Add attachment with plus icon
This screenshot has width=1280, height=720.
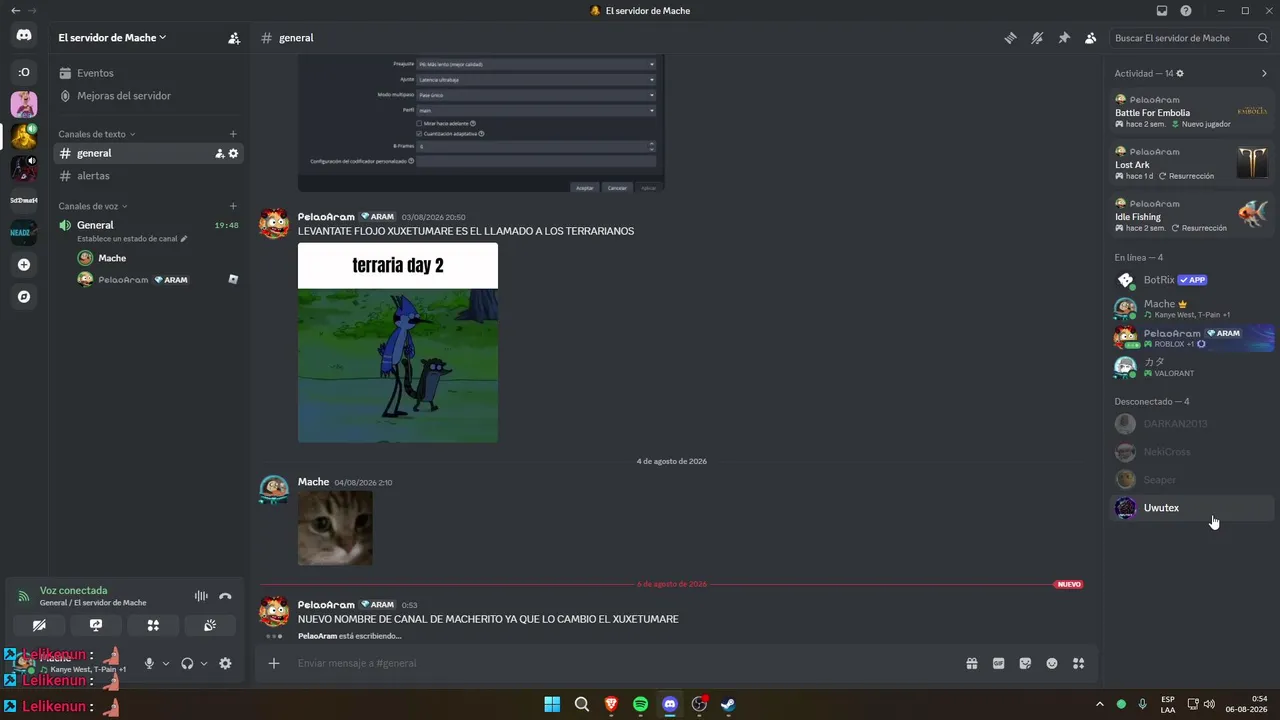coord(274,663)
